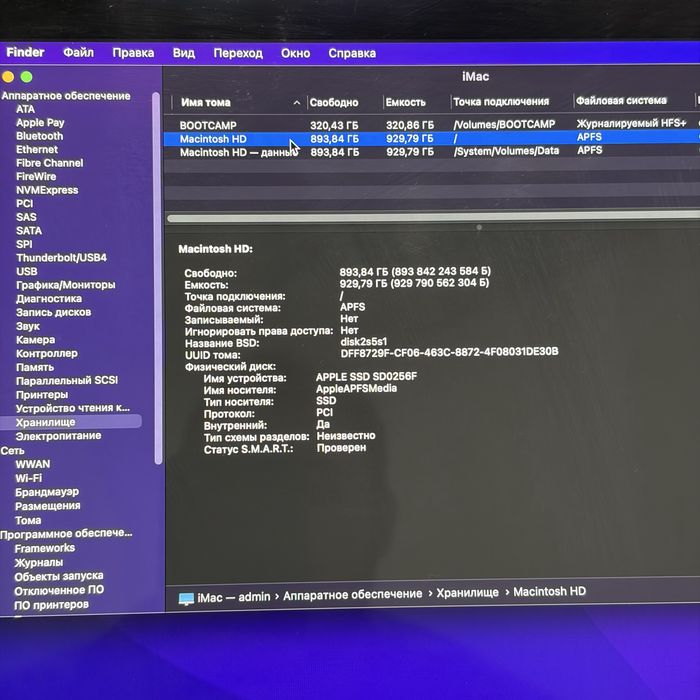Select Контроллер in the sidebar

(47, 354)
